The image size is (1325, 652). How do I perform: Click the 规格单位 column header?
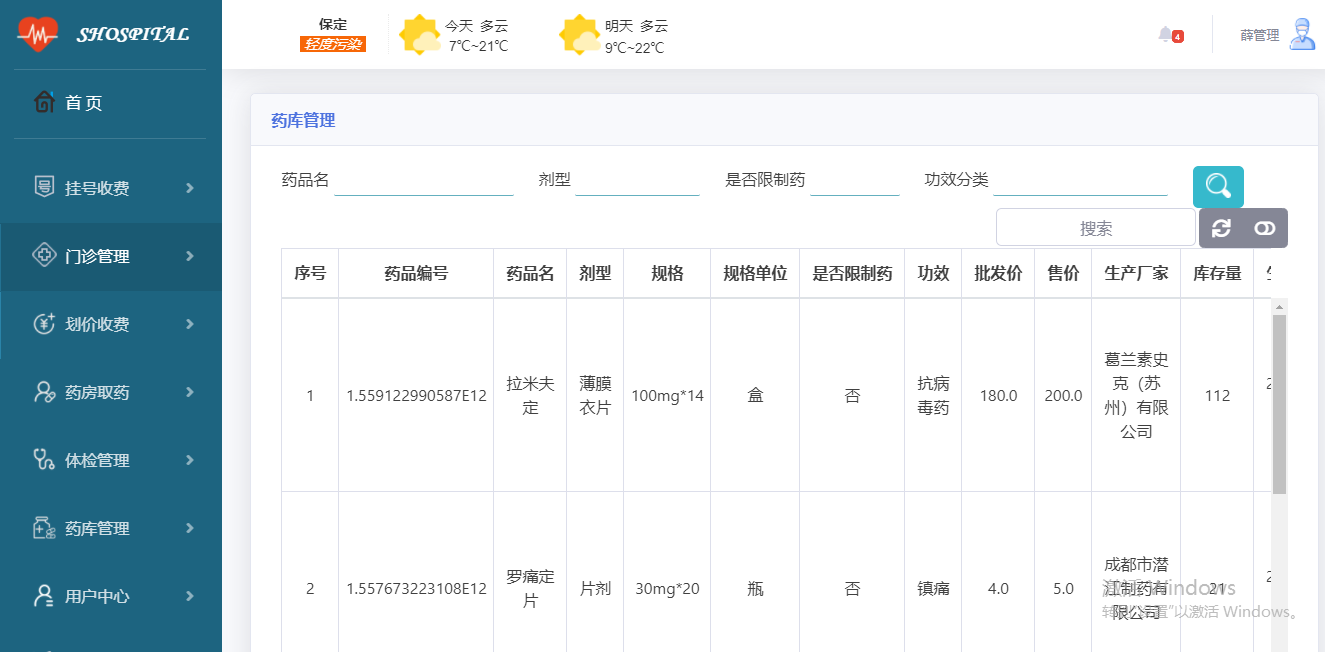tap(755, 273)
